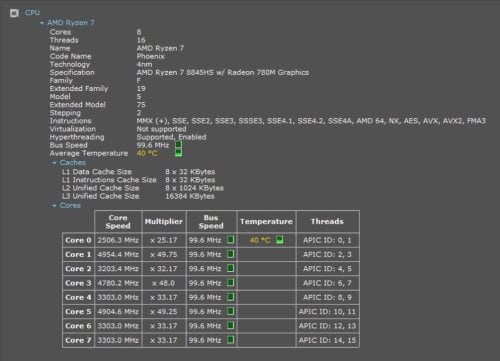This screenshot has width=500, height=361.
Task: Click Core 2 bus speed green icon
Action: pos(231,268)
